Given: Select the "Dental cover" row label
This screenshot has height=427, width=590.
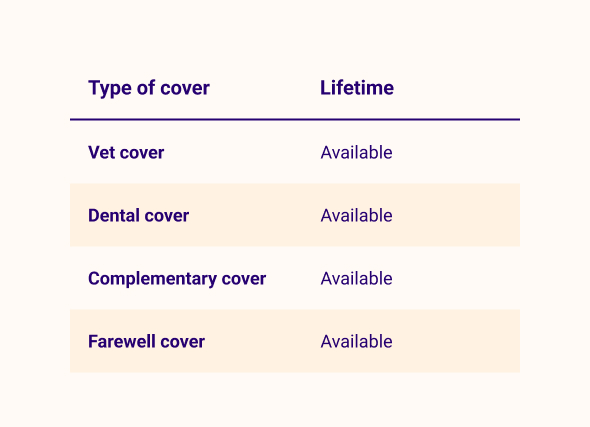Looking at the screenshot, I should [138, 216].
